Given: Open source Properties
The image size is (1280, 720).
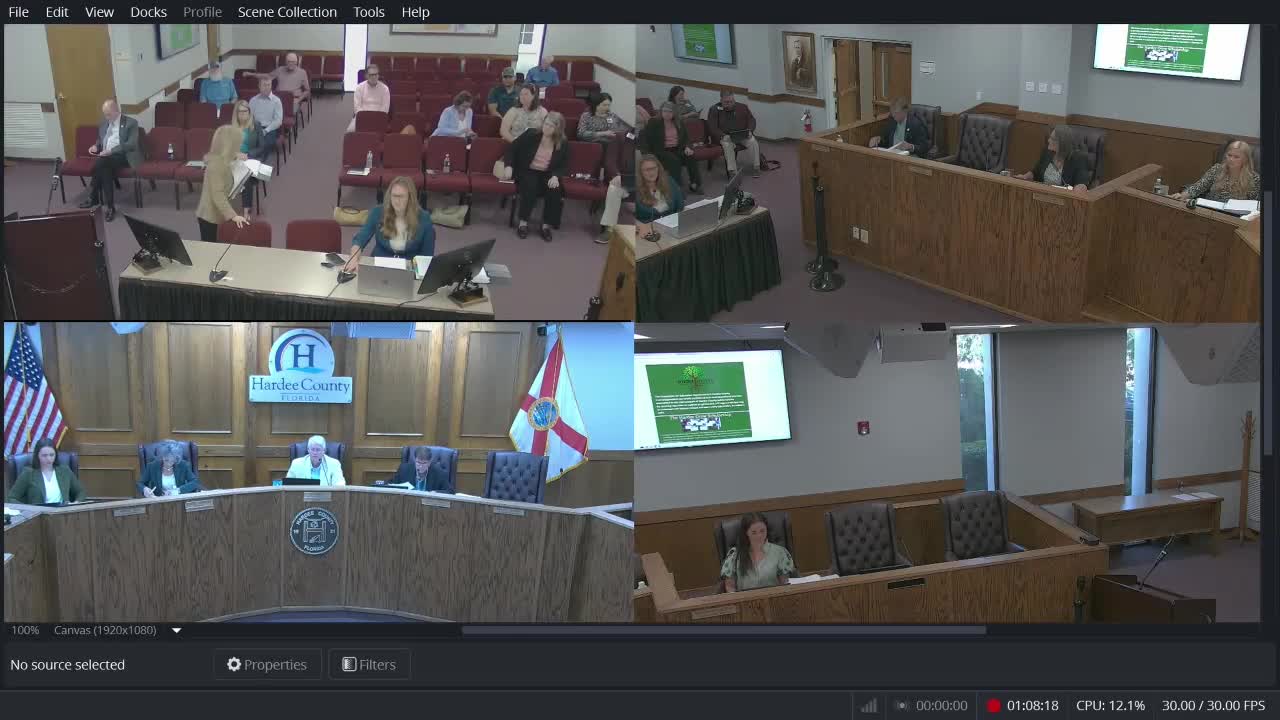Looking at the screenshot, I should click(267, 665).
